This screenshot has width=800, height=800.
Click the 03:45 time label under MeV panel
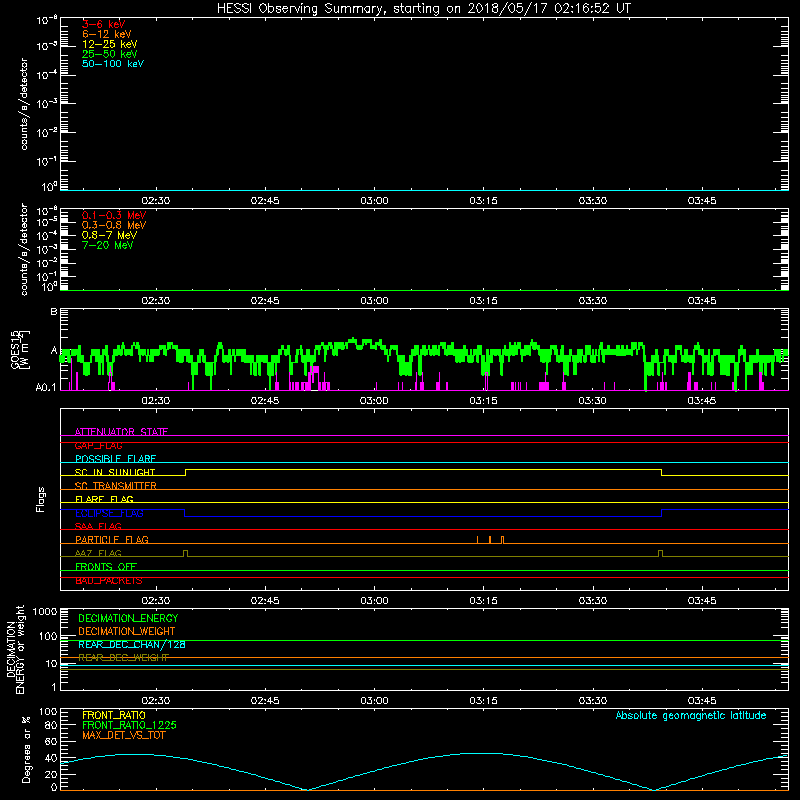coord(702,301)
